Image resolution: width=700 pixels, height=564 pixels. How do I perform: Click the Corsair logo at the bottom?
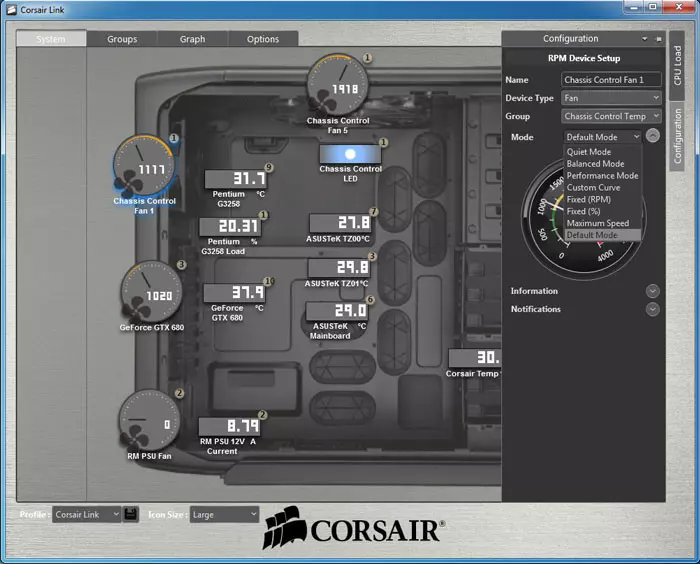354,528
